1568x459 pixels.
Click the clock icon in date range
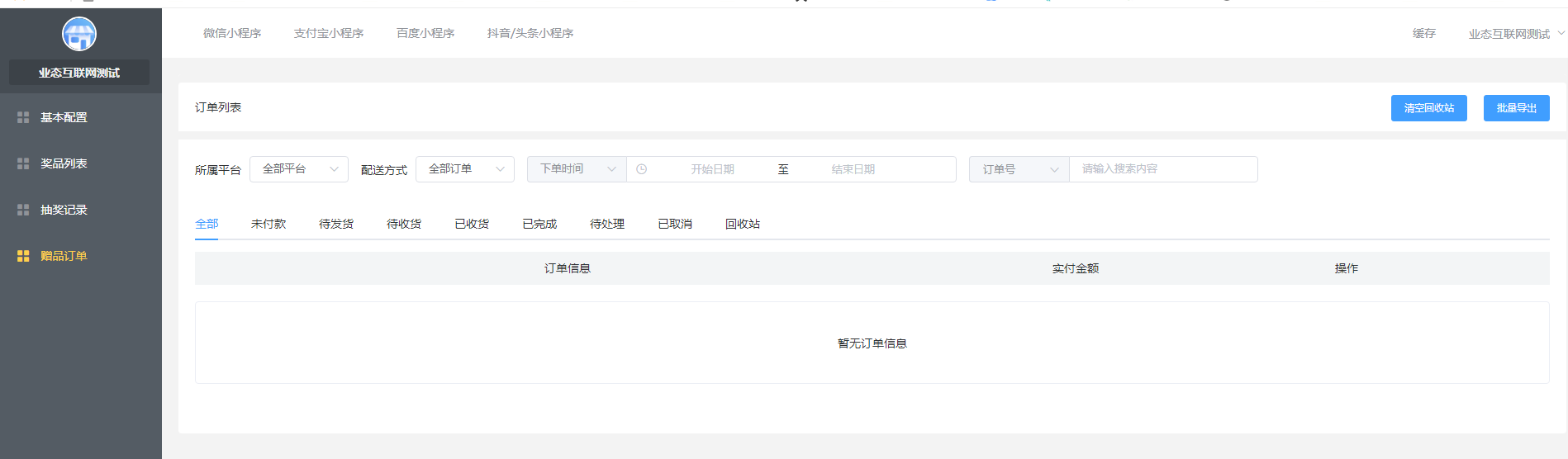point(642,169)
